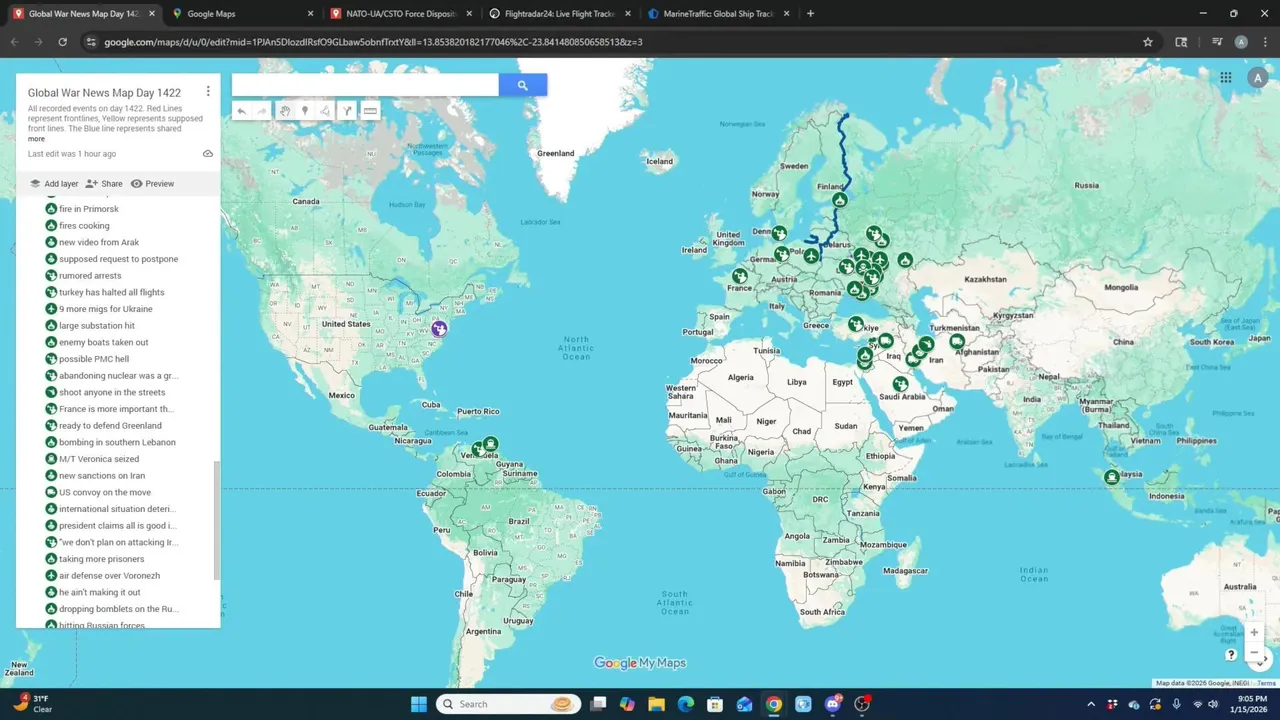Click the layer list scrollbar thumb
The width and height of the screenshot is (1280, 720).
tap(216, 520)
